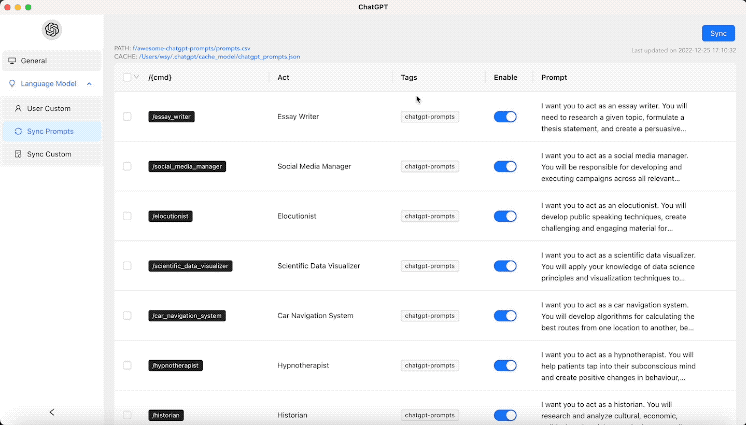
Task: Disable the Car Navigation System toggle
Action: click(505, 316)
